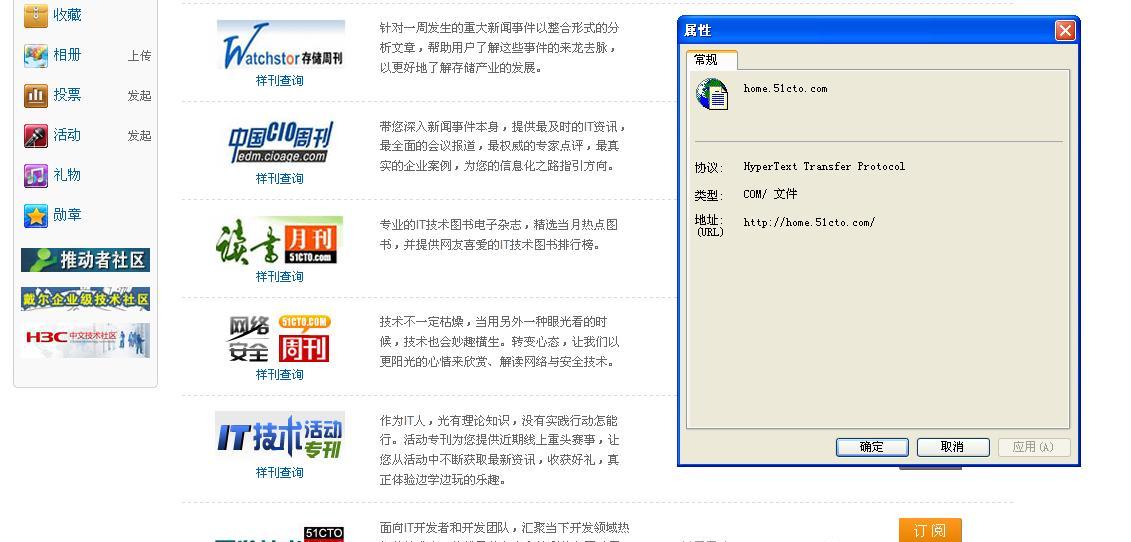Click the 投票 vote chart icon
The height and width of the screenshot is (542, 1131).
tap(35, 95)
